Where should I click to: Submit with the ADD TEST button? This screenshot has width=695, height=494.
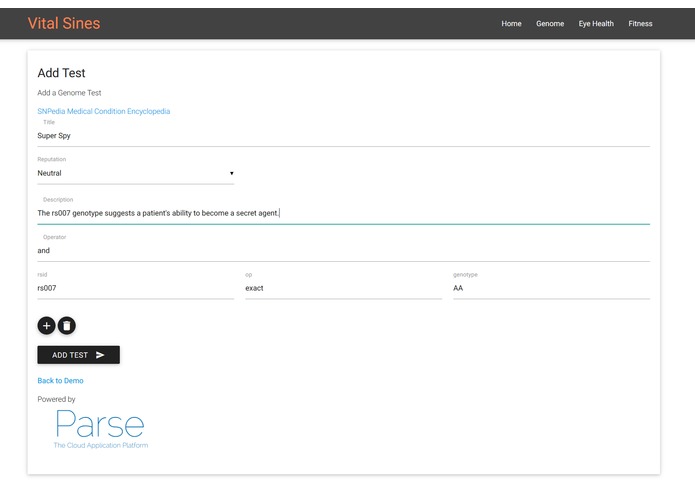click(x=78, y=355)
